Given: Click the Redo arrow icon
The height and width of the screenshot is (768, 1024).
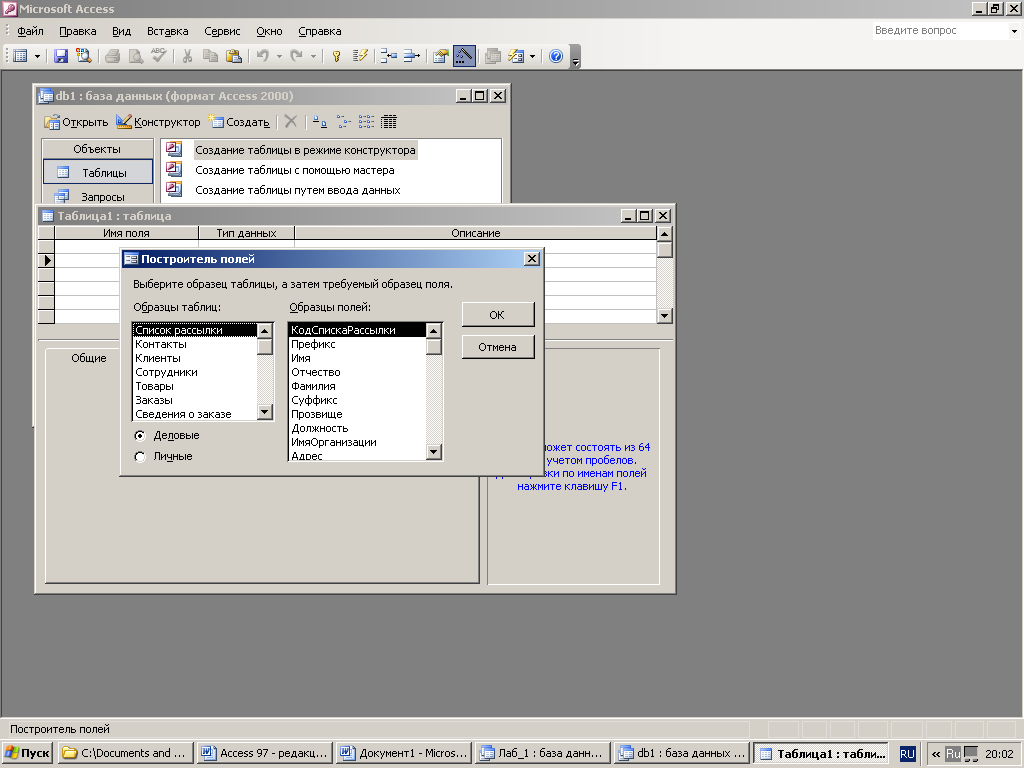Looking at the screenshot, I should 296,56.
